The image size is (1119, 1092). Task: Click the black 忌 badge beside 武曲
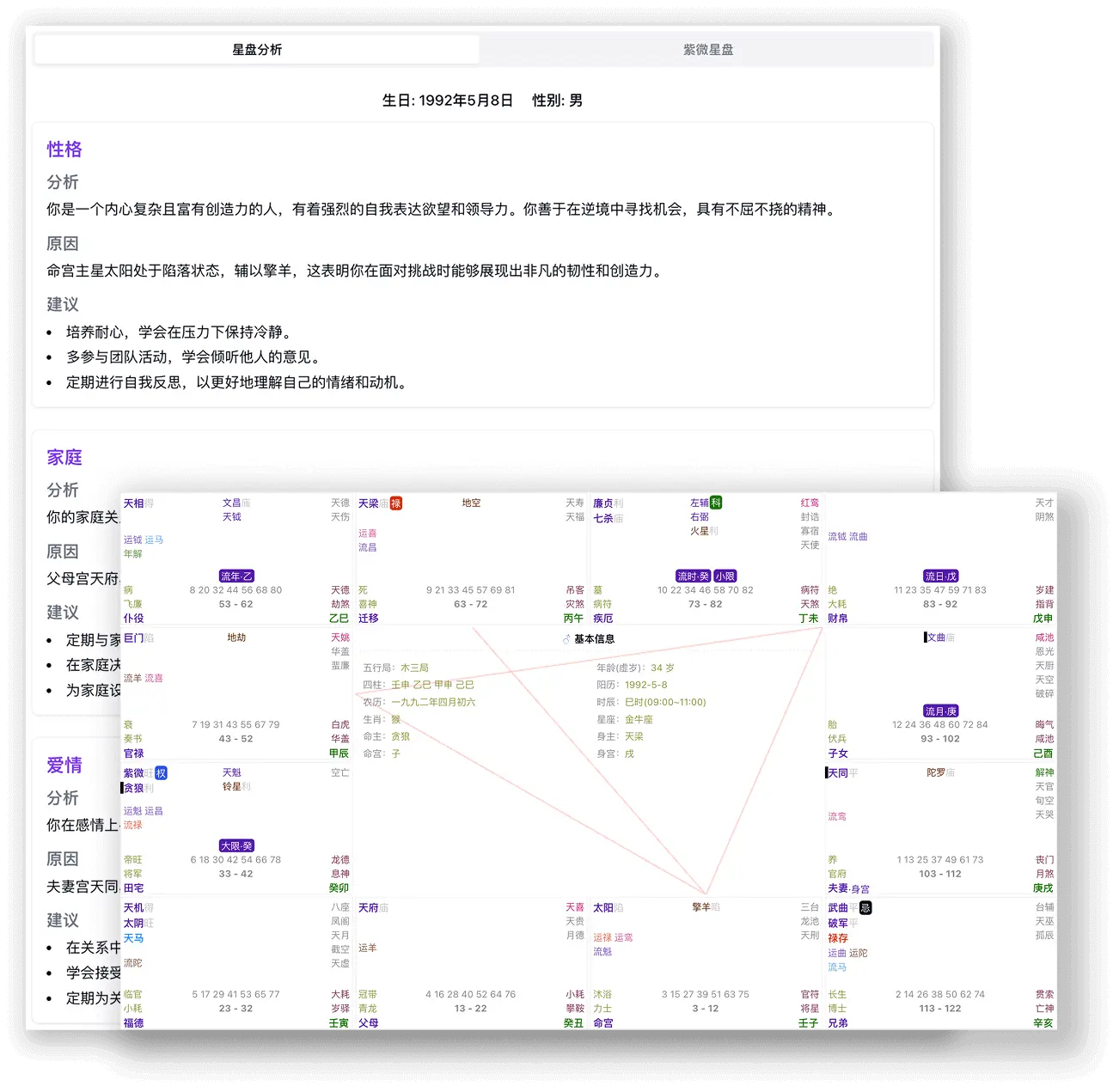(865, 908)
